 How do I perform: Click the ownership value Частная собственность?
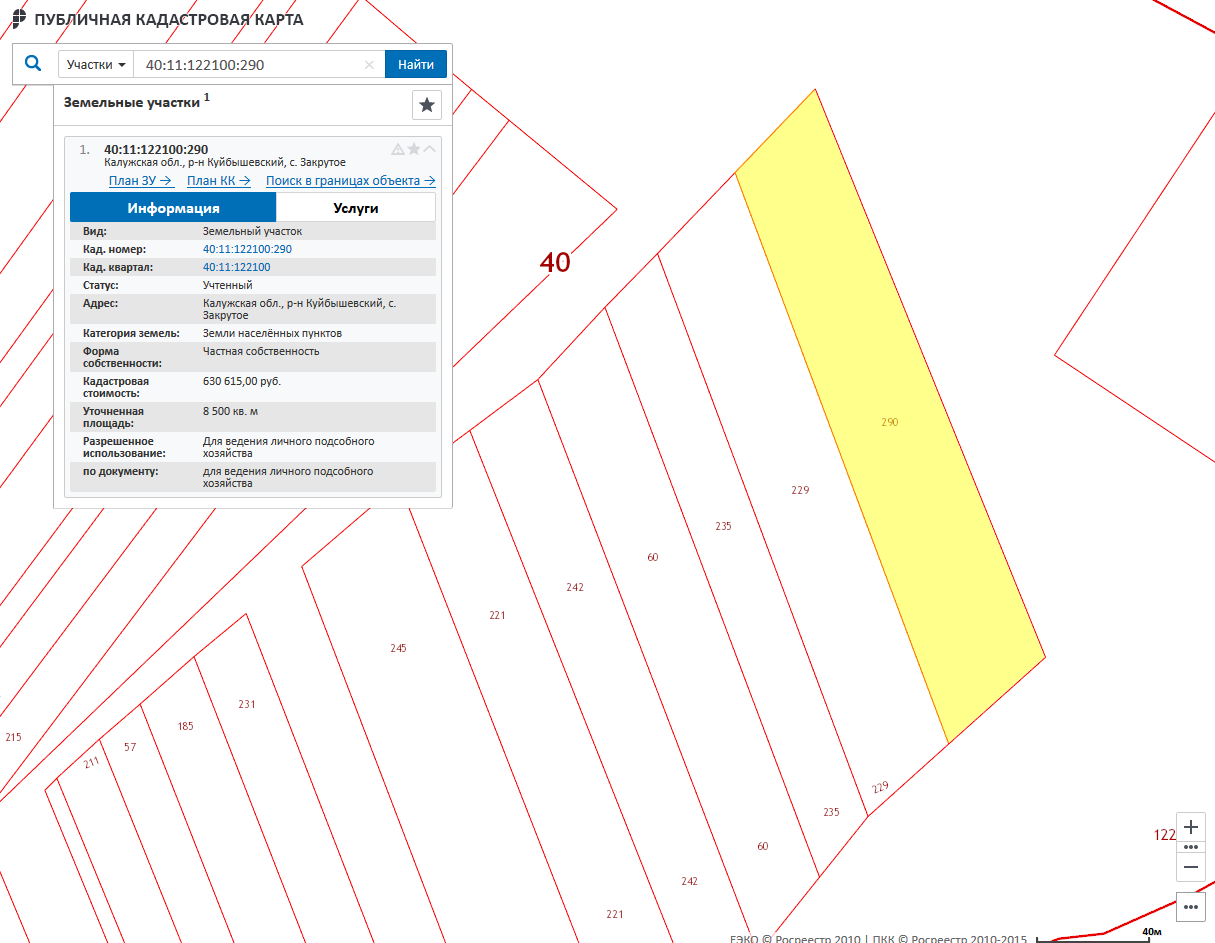coord(261,351)
